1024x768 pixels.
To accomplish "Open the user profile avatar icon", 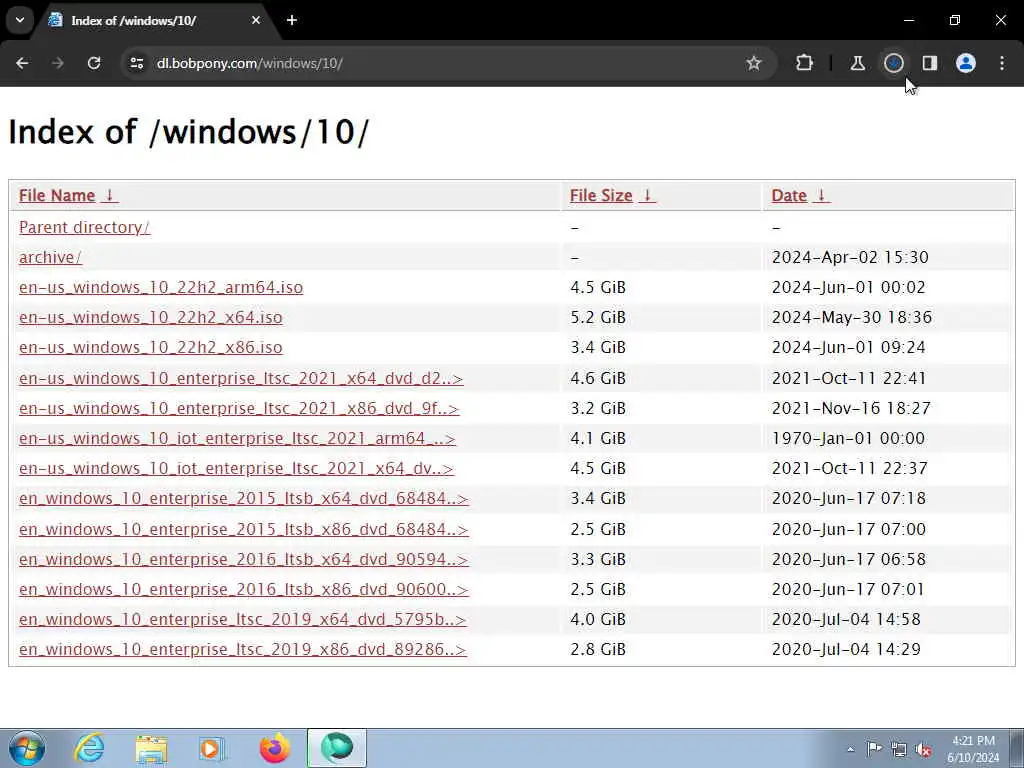I will tap(966, 63).
